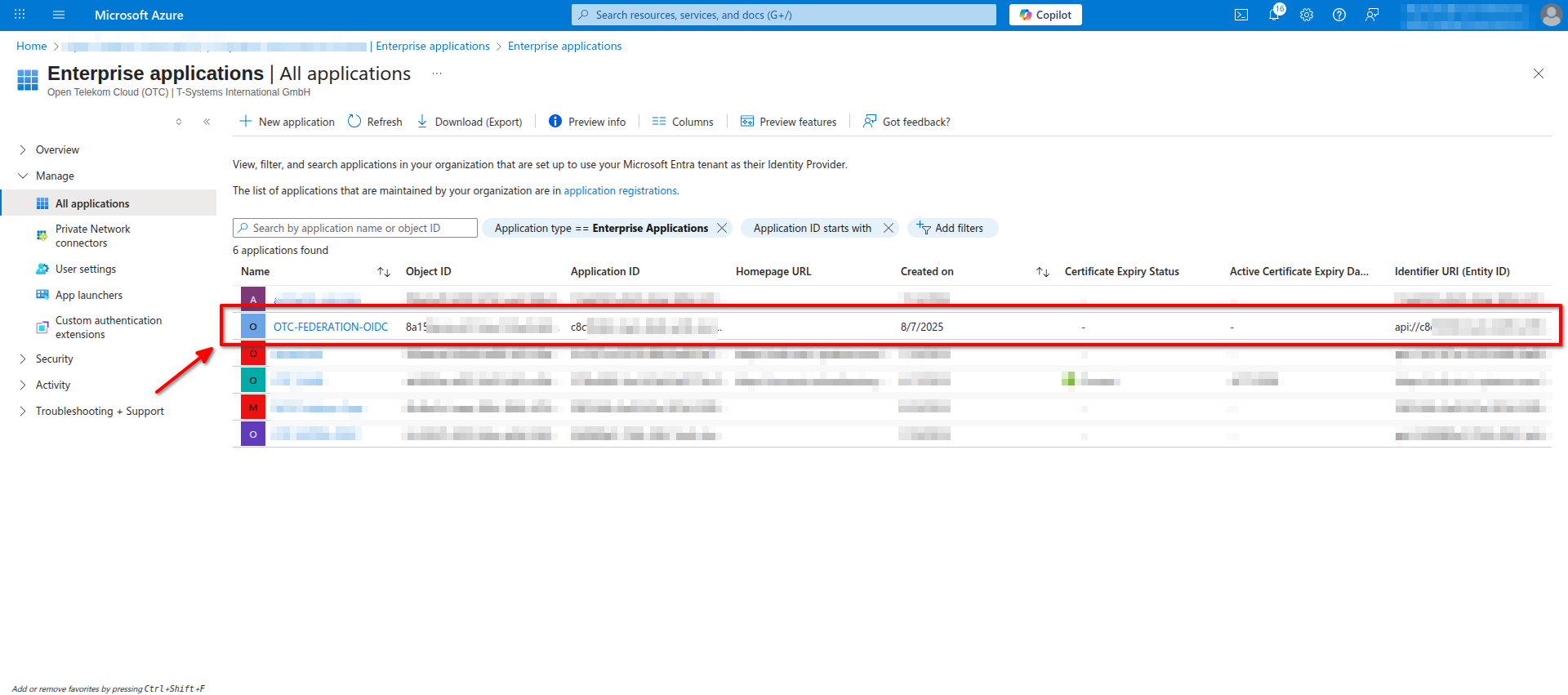
Task: Open the OTC-FEDERATION-OIDC application
Action: [x=331, y=327]
